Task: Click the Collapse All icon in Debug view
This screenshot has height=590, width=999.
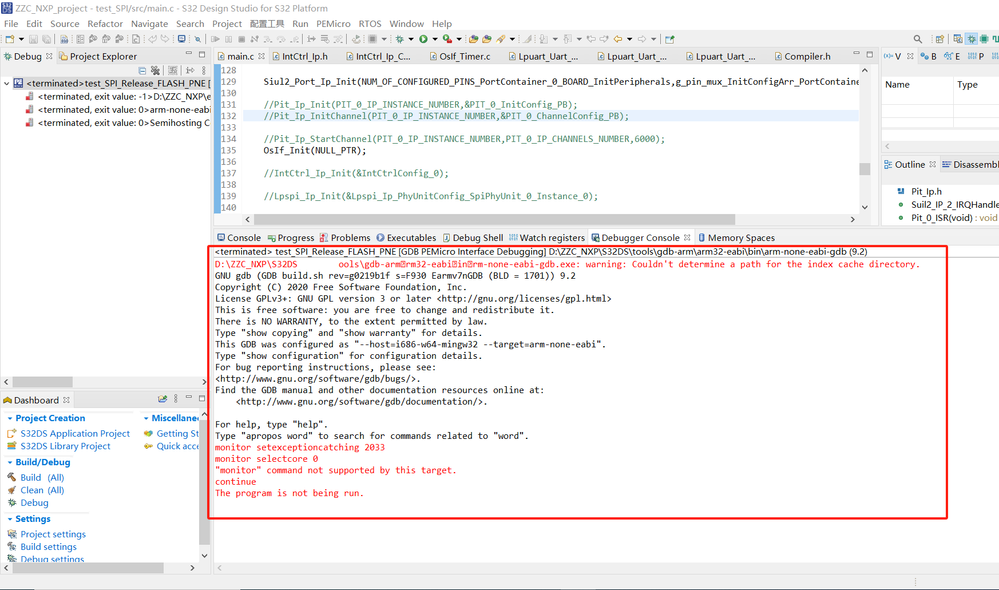Action: pos(142,70)
